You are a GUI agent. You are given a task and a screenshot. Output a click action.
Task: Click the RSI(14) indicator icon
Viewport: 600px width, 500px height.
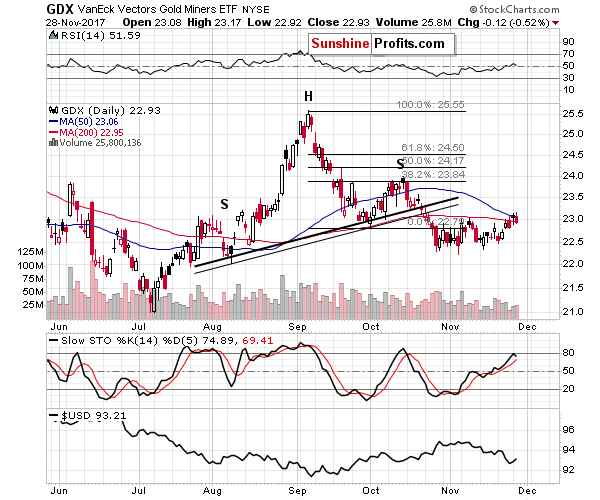coord(54,36)
